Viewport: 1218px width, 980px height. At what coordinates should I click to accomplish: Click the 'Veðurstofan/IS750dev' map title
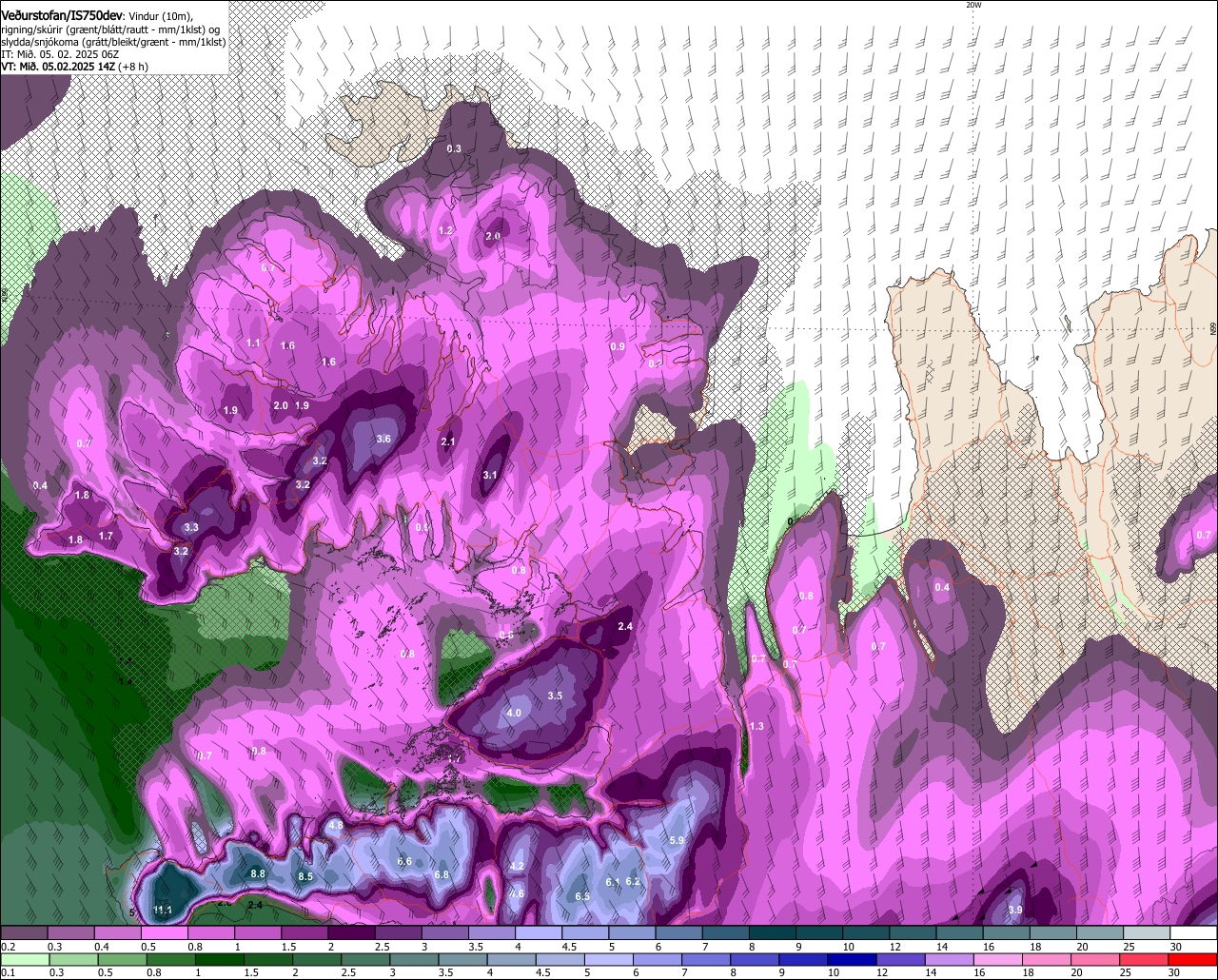62,14
